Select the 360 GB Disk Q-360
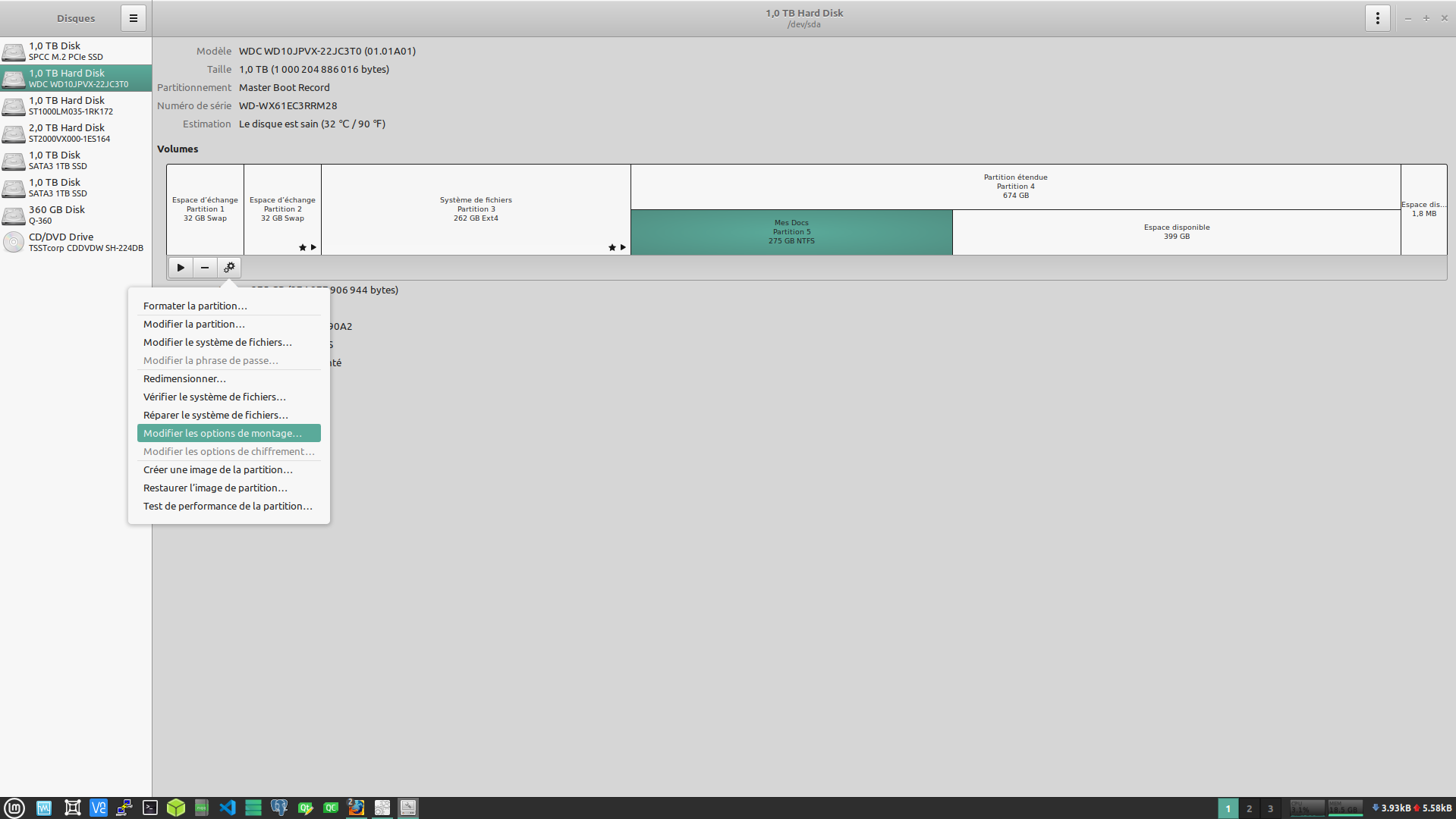Image resolution: width=1456 pixels, height=819 pixels. coord(76,215)
